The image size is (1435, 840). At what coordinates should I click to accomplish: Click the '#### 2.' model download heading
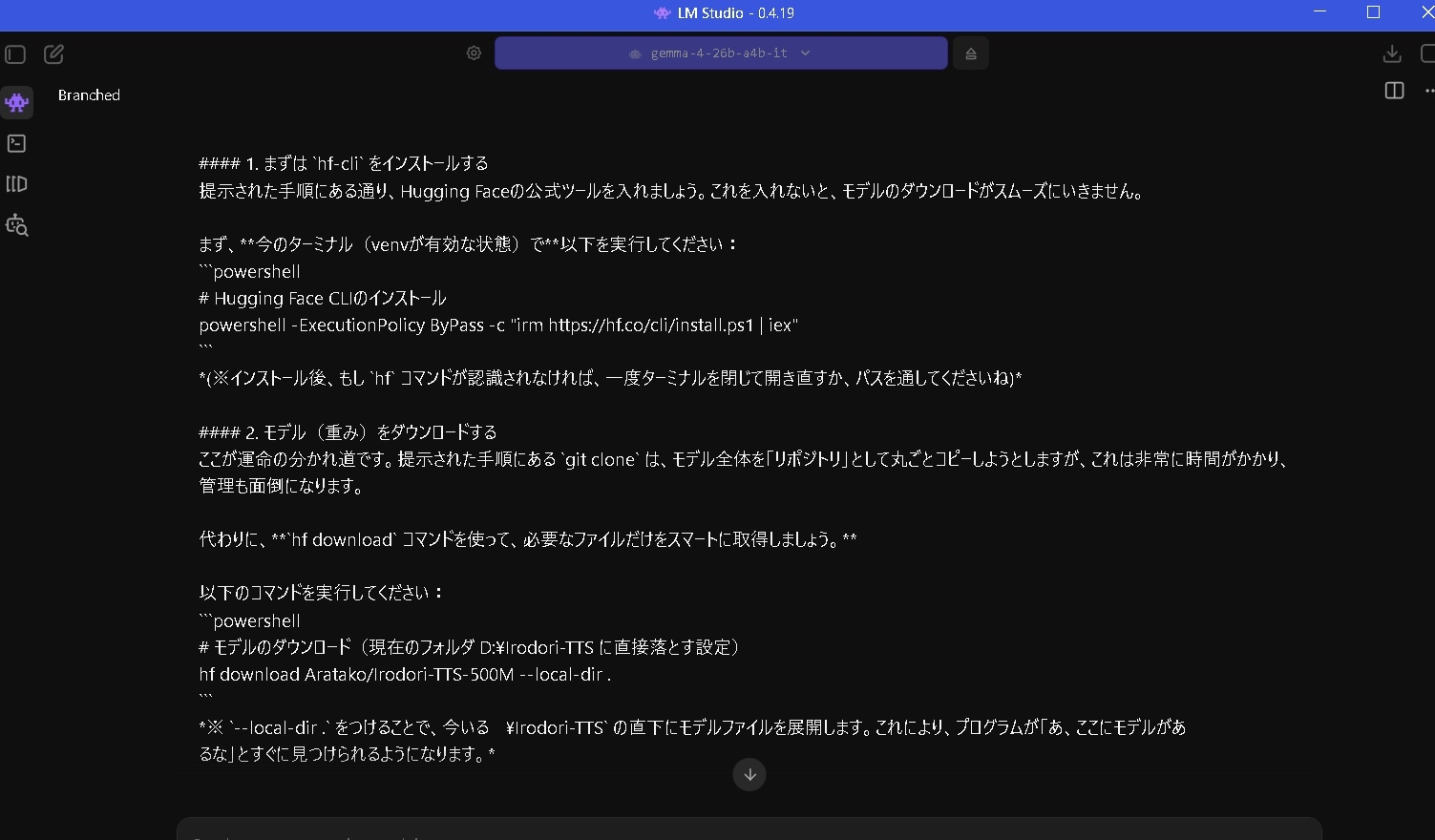coord(348,432)
